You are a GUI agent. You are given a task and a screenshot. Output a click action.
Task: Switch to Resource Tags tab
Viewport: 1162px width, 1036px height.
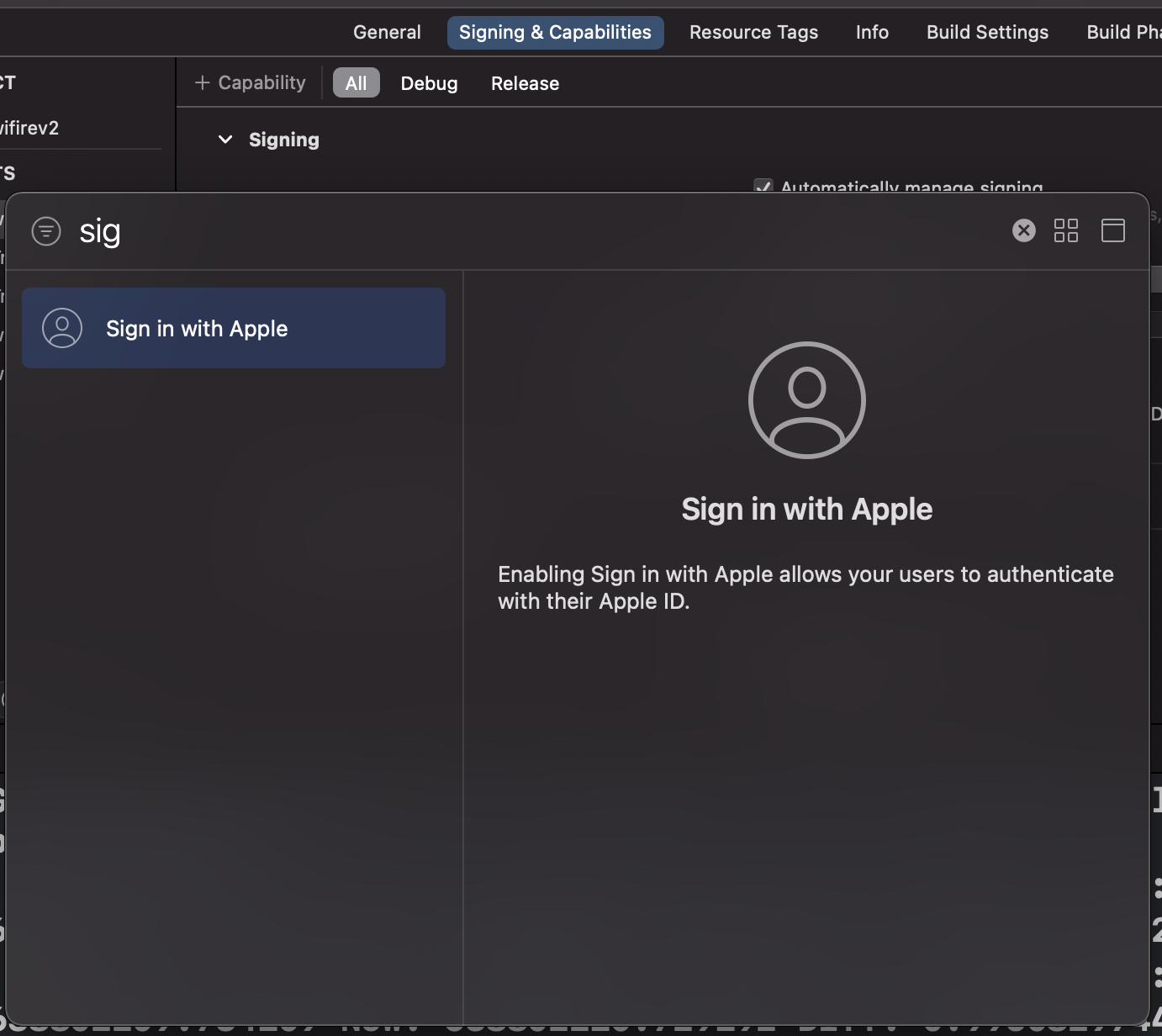click(x=753, y=32)
